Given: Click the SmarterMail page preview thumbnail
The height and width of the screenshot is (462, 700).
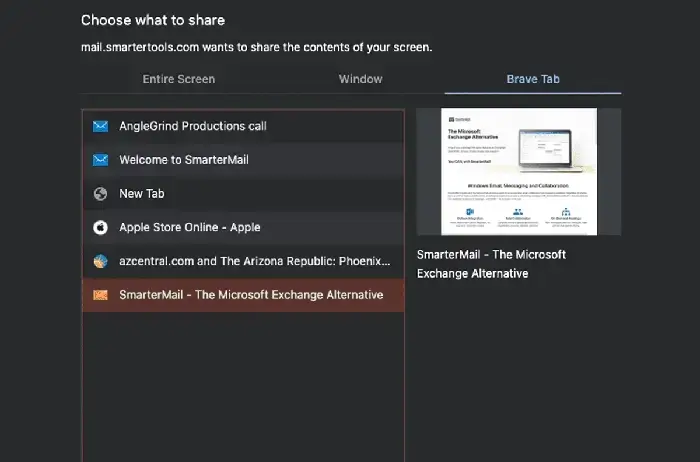Looking at the screenshot, I should click(519, 171).
